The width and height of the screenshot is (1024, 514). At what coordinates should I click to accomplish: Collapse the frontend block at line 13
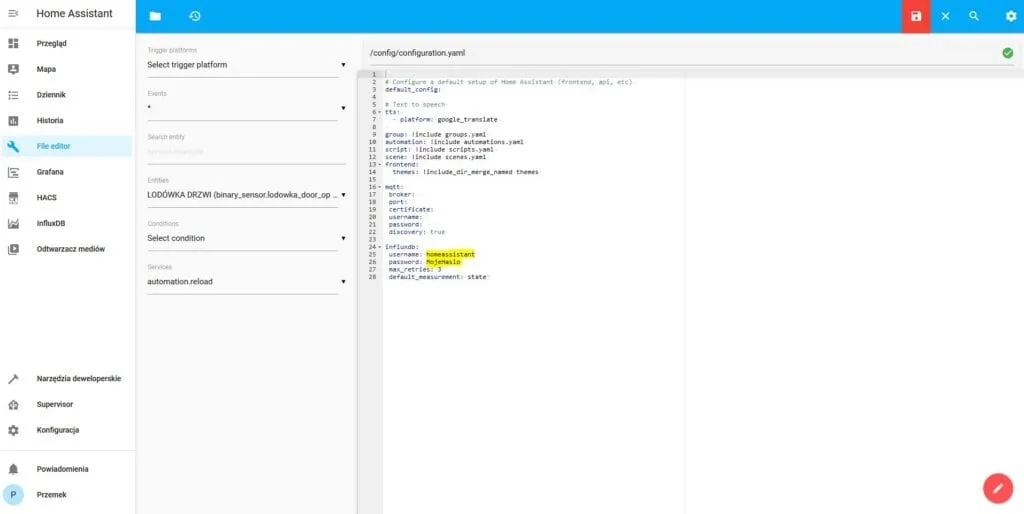[x=379, y=165]
